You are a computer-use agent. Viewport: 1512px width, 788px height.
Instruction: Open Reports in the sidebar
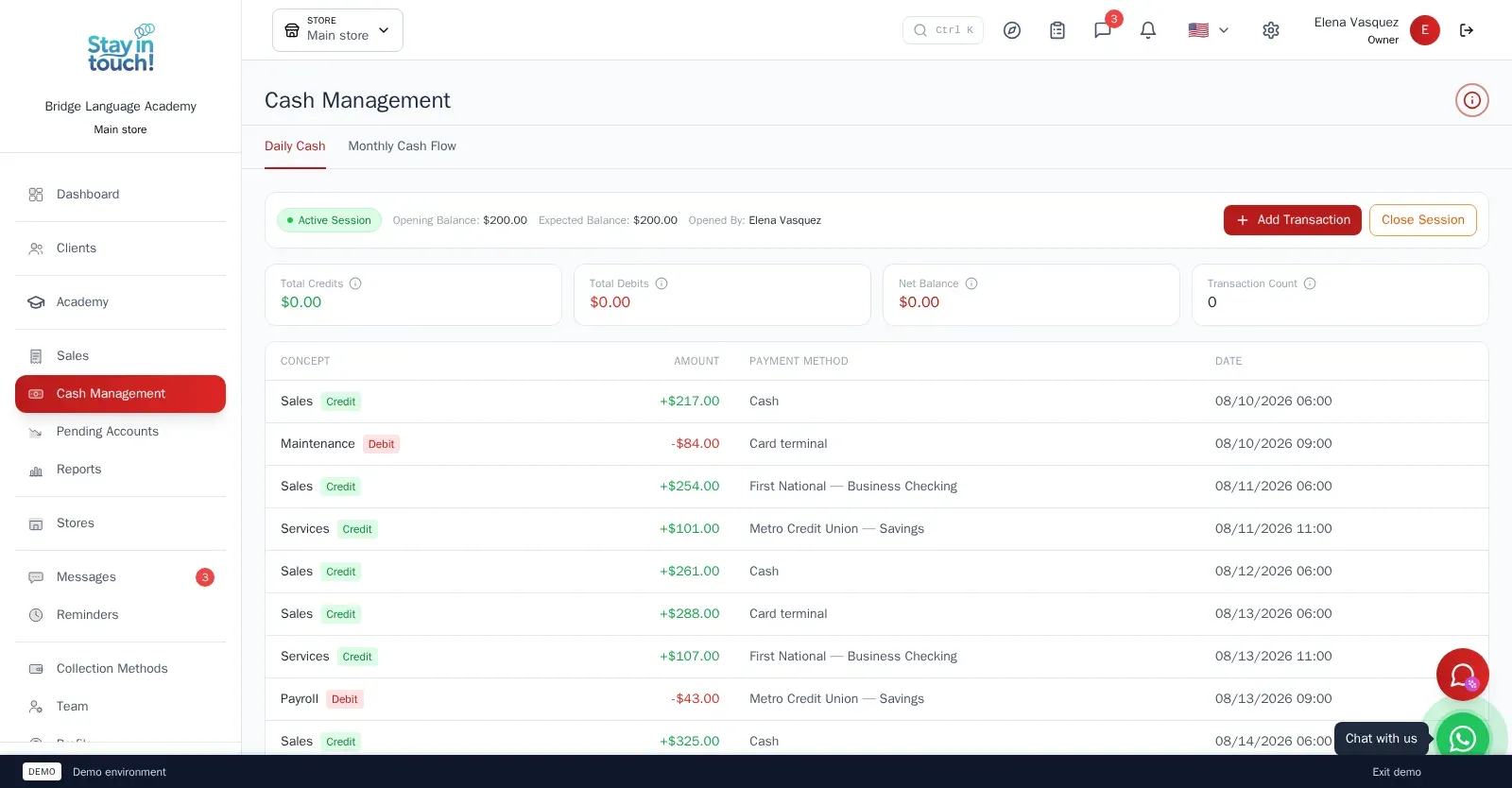121,470
